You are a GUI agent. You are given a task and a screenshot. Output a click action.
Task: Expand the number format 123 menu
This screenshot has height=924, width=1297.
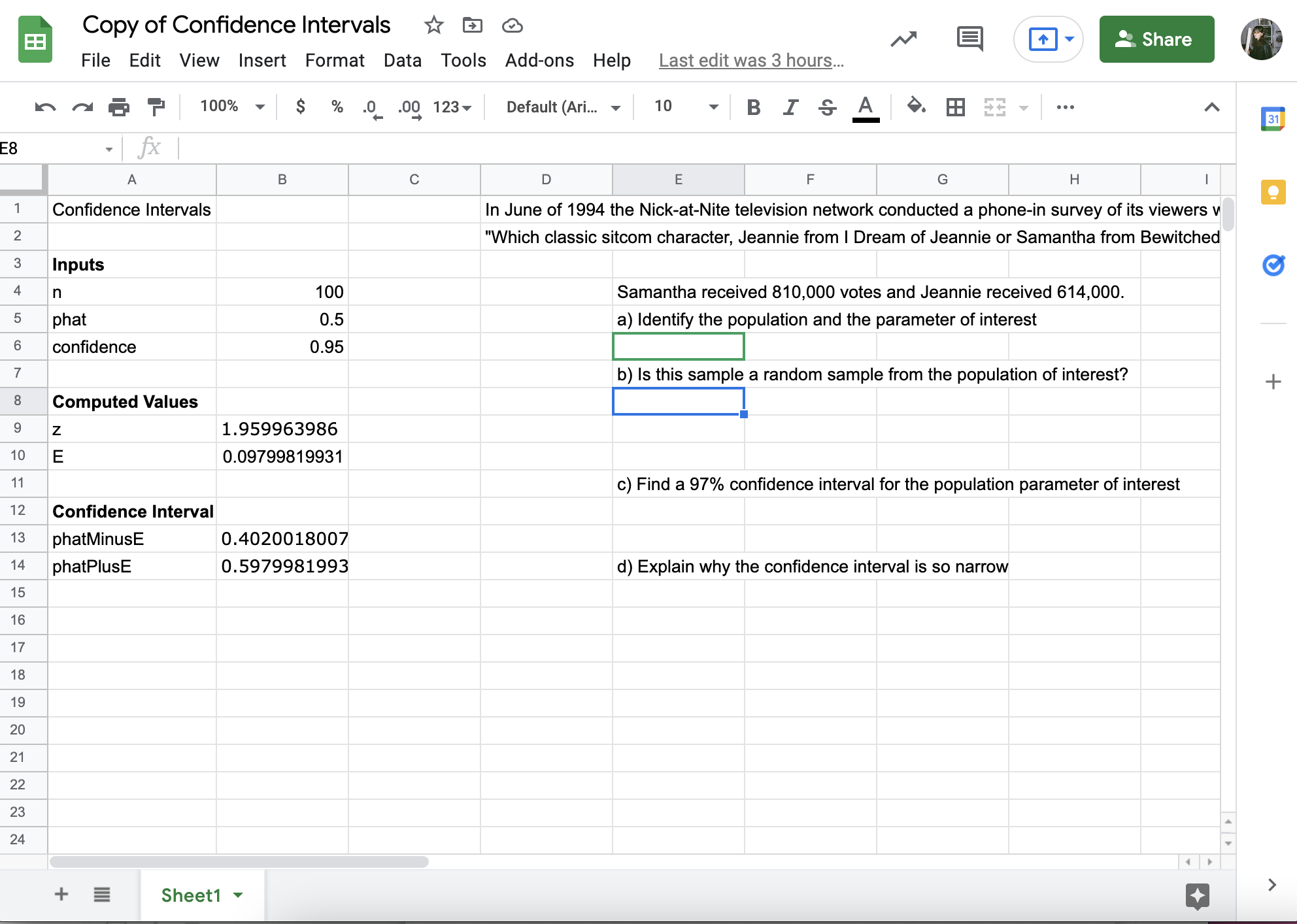(x=452, y=107)
